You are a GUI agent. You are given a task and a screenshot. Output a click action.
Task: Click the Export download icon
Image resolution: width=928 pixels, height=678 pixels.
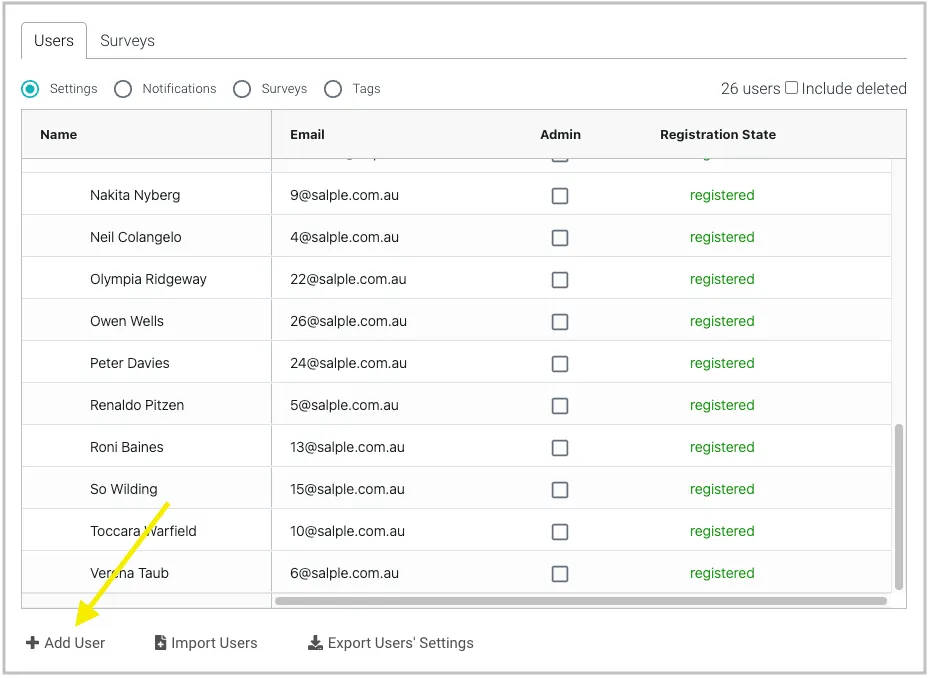(x=315, y=643)
